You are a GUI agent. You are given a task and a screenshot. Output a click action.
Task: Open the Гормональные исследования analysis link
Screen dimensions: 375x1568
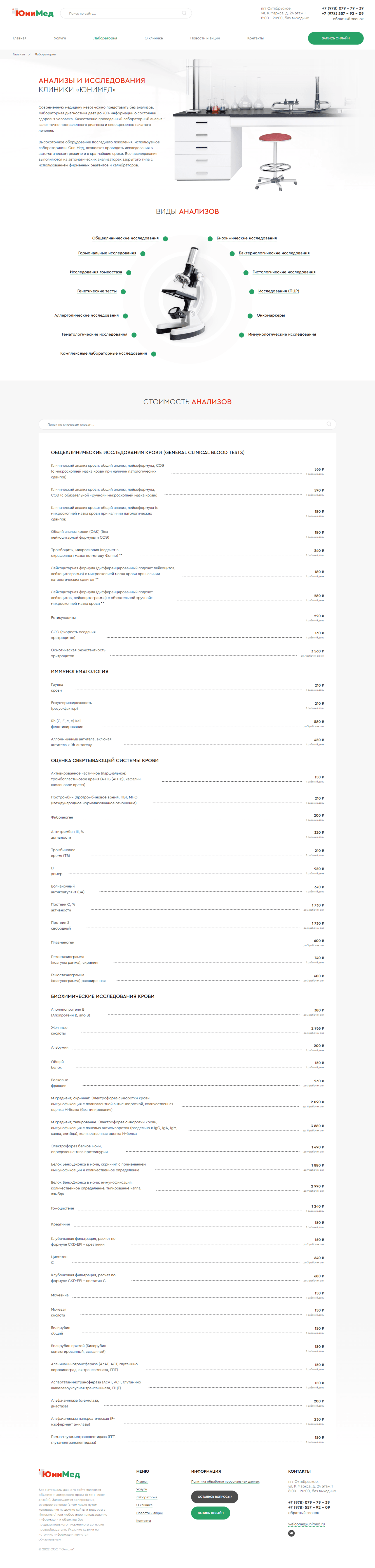click(x=107, y=253)
